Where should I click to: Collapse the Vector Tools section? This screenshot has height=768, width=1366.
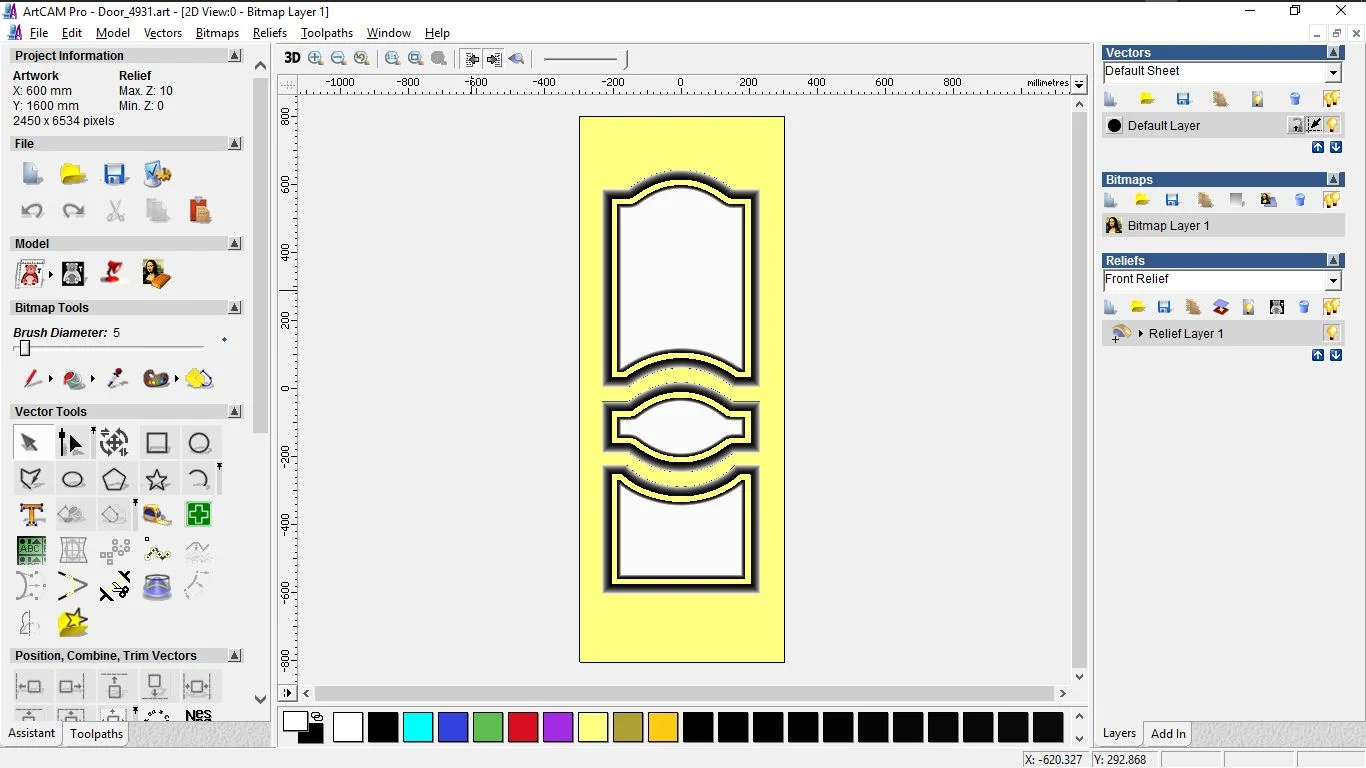[x=235, y=412]
